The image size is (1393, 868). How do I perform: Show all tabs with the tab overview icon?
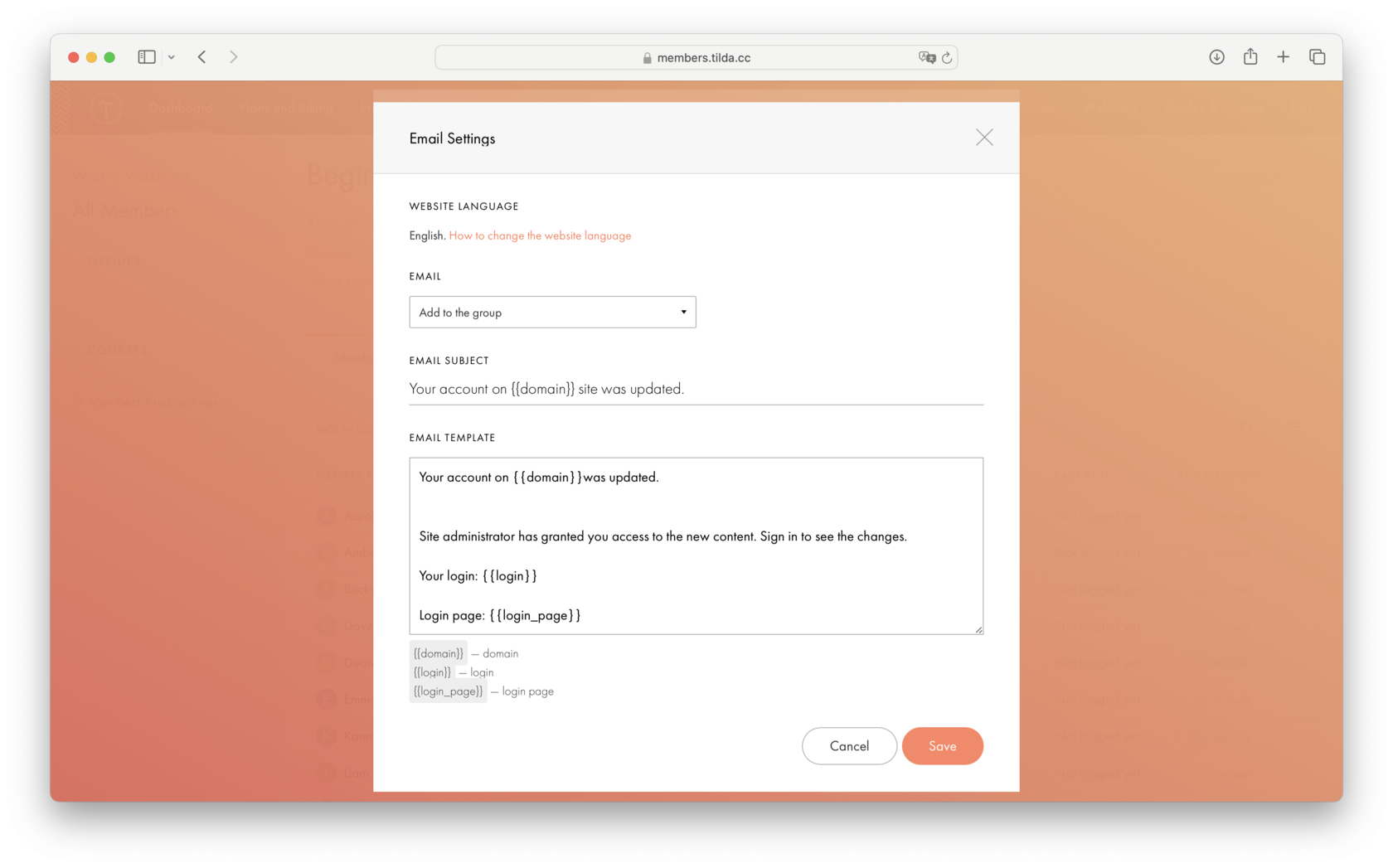pos(1317,56)
